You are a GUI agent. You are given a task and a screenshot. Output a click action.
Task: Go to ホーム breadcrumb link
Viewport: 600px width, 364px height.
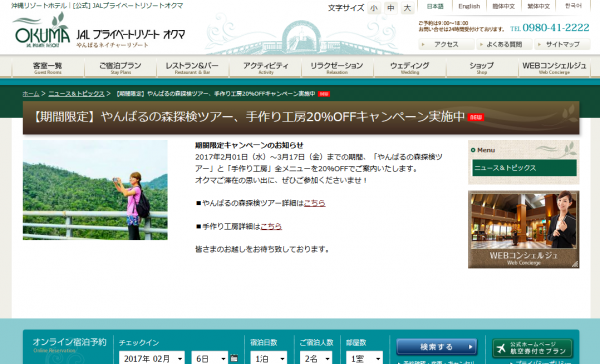coord(31,94)
